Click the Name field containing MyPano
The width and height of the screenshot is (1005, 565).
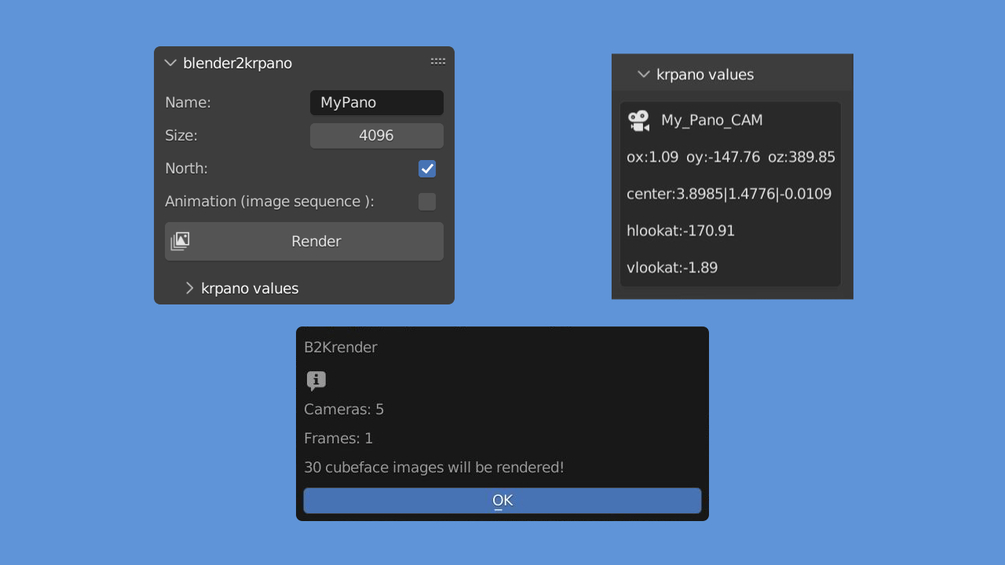376,103
